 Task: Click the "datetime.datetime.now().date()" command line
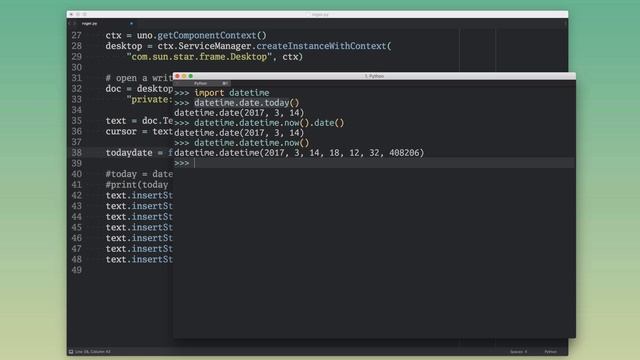[x=269, y=123]
